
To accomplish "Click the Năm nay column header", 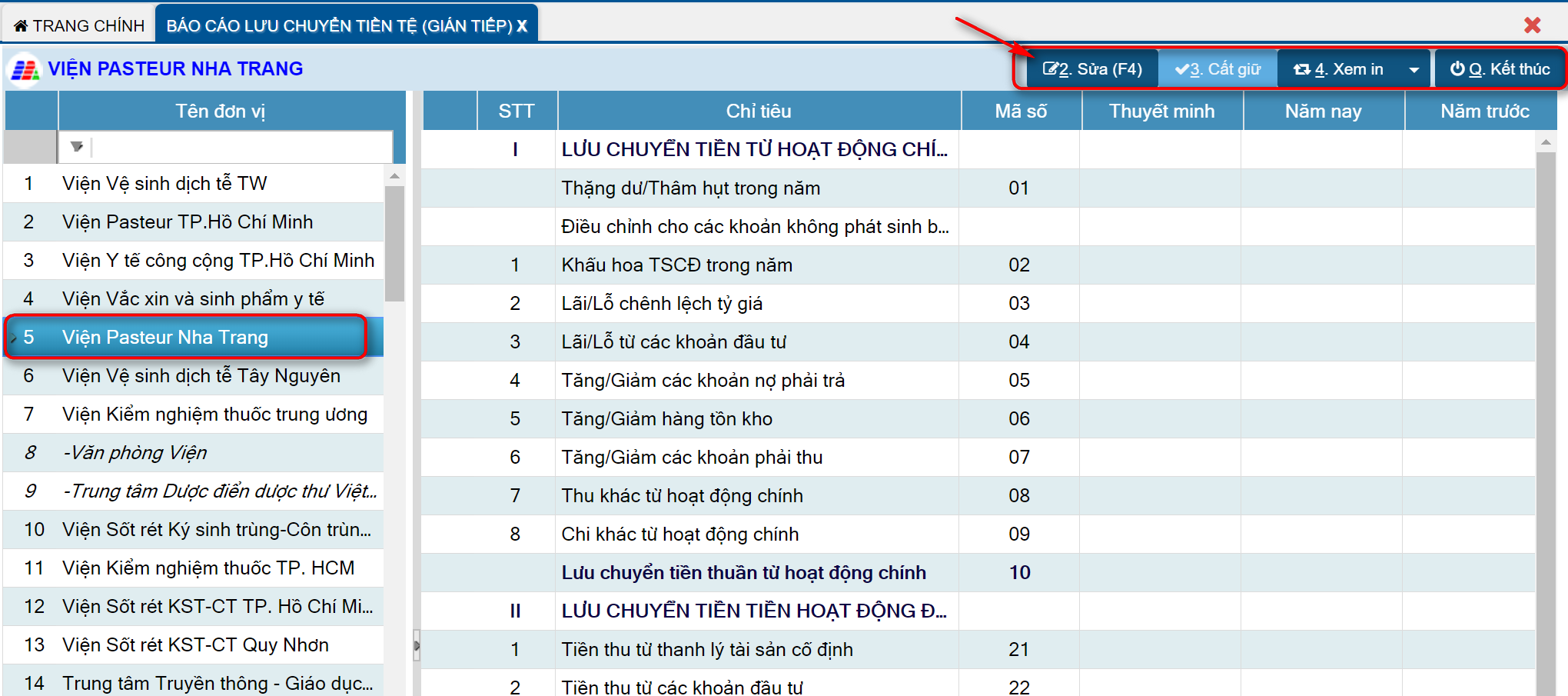I will [1322, 112].
